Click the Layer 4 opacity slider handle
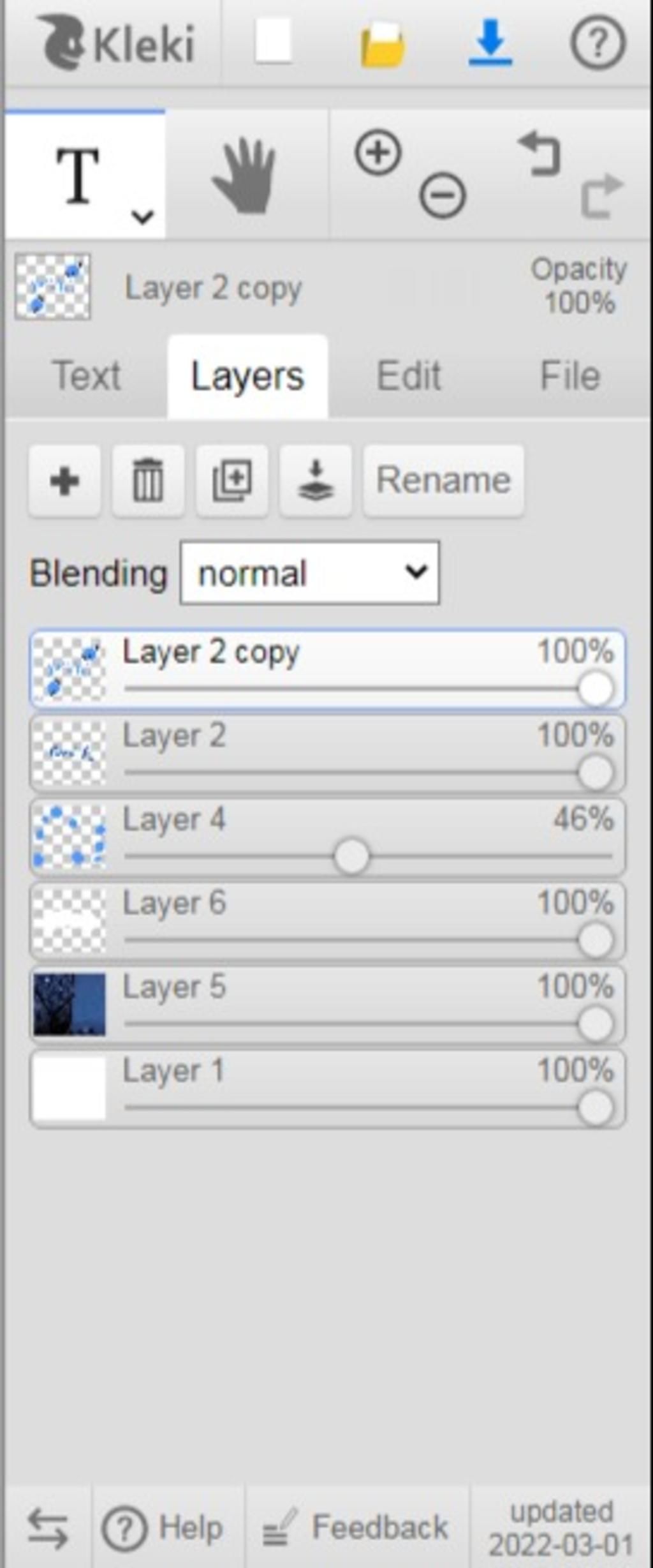The width and height of the screenshot is (653, 1568). 351,856
